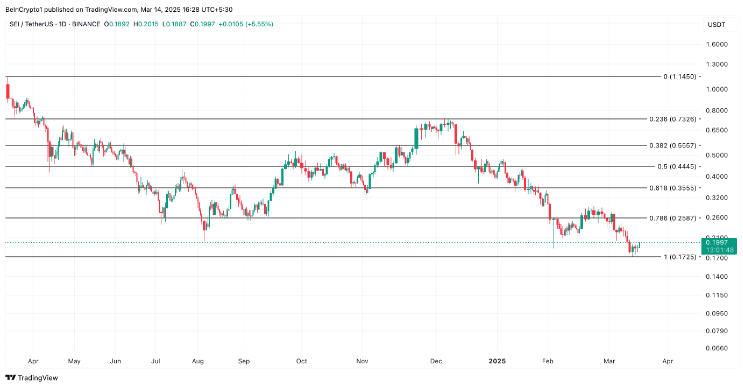Click the TradingView logo at bottom left
The image size is (743, 385).
pos(31,378)
